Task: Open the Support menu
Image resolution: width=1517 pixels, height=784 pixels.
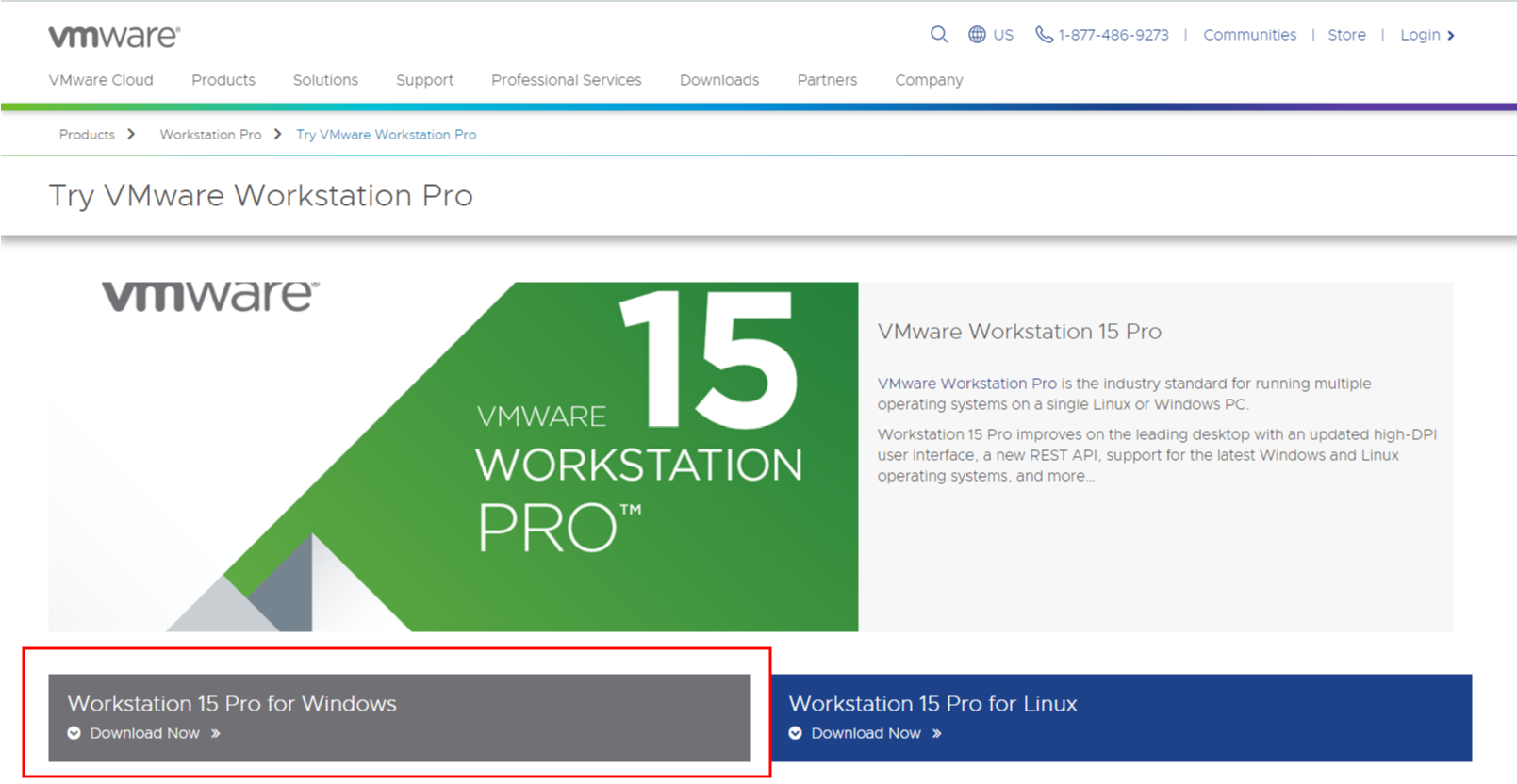Action: point(424,80)
